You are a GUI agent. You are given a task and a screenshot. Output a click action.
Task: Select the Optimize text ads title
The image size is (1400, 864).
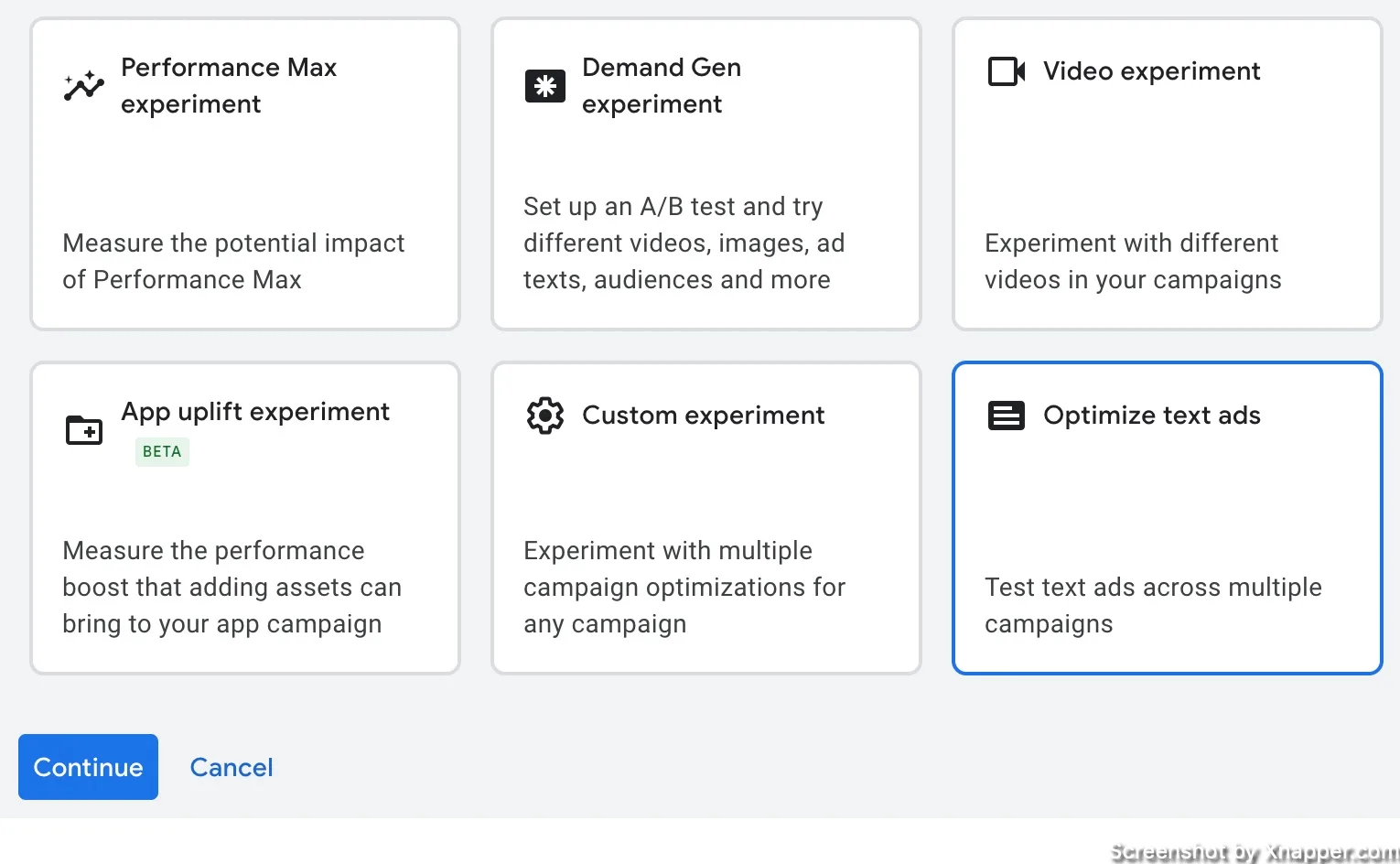click(1151, 416)
